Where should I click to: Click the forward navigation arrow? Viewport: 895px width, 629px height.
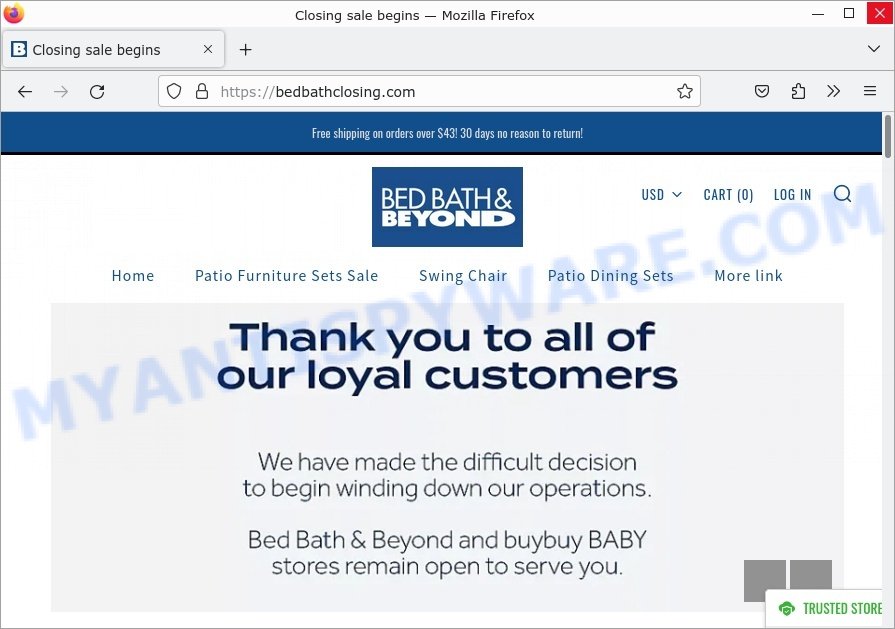point(61,91)
